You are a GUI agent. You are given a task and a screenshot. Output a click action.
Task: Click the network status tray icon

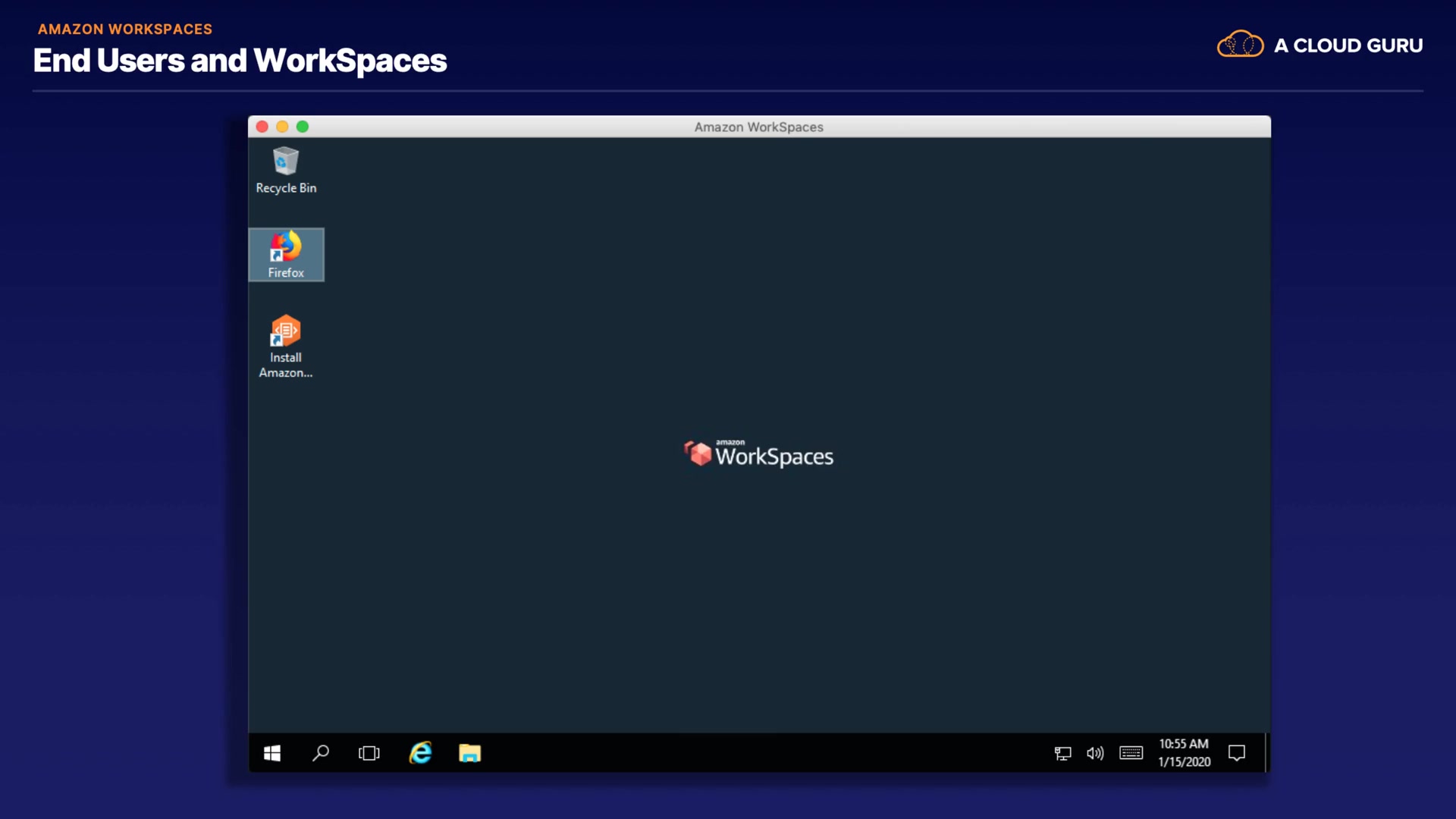pyautogui.click(x=1062, y=753)
